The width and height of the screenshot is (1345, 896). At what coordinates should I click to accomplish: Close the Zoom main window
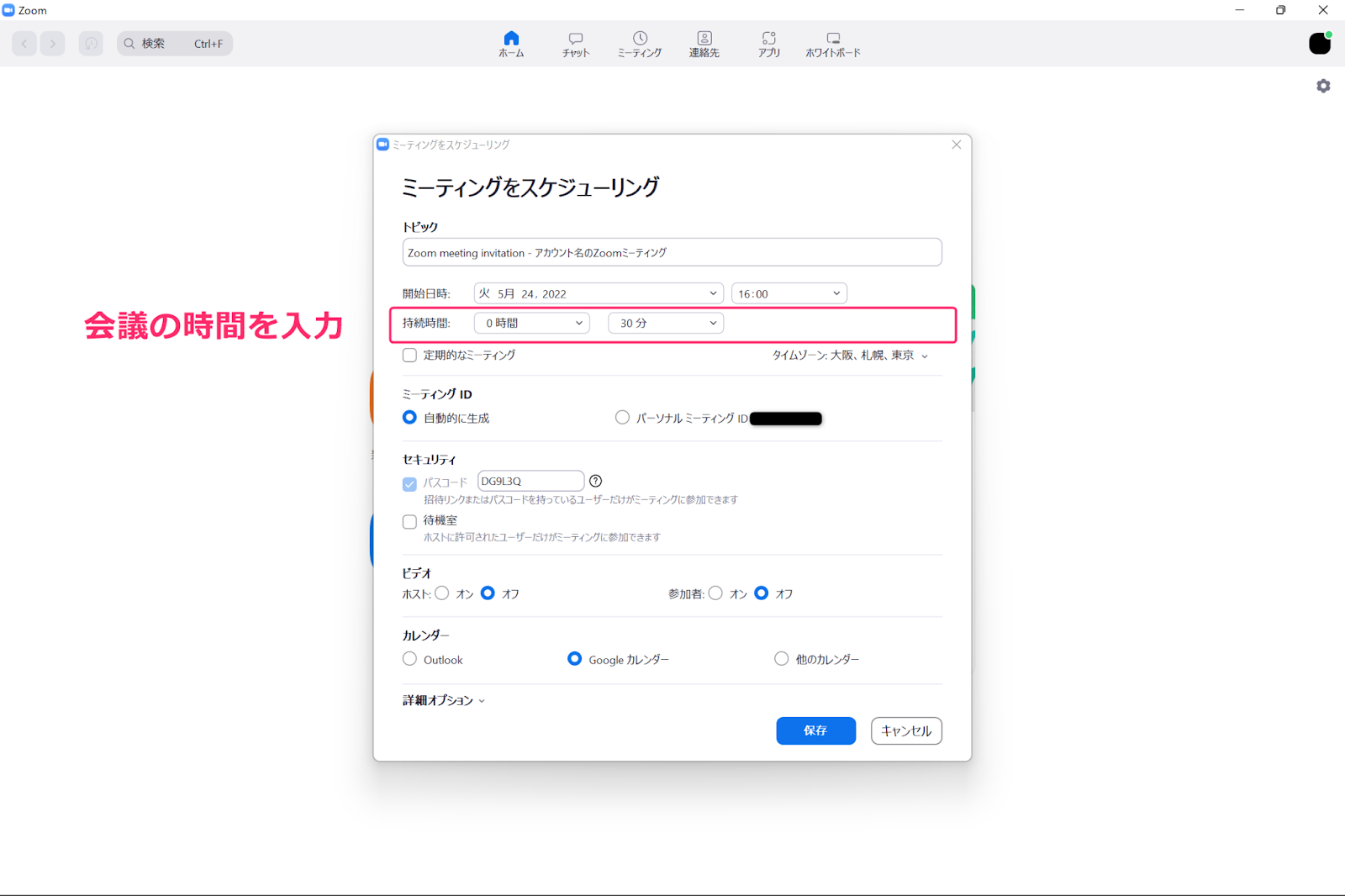[1323, 10]
